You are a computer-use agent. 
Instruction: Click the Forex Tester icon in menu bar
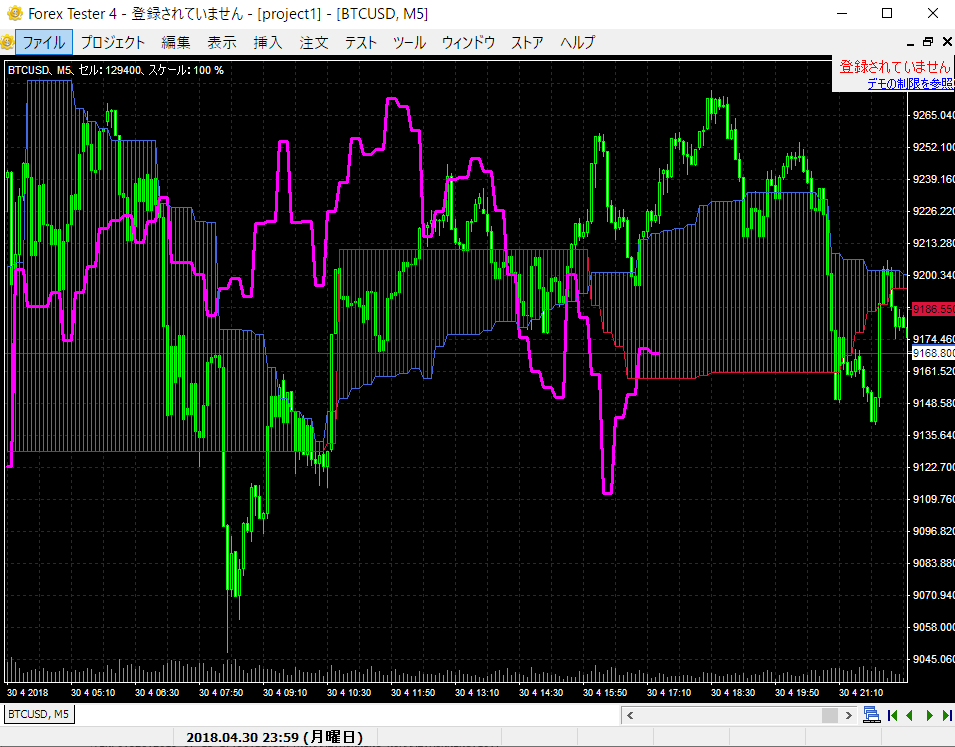coord(7,42)
